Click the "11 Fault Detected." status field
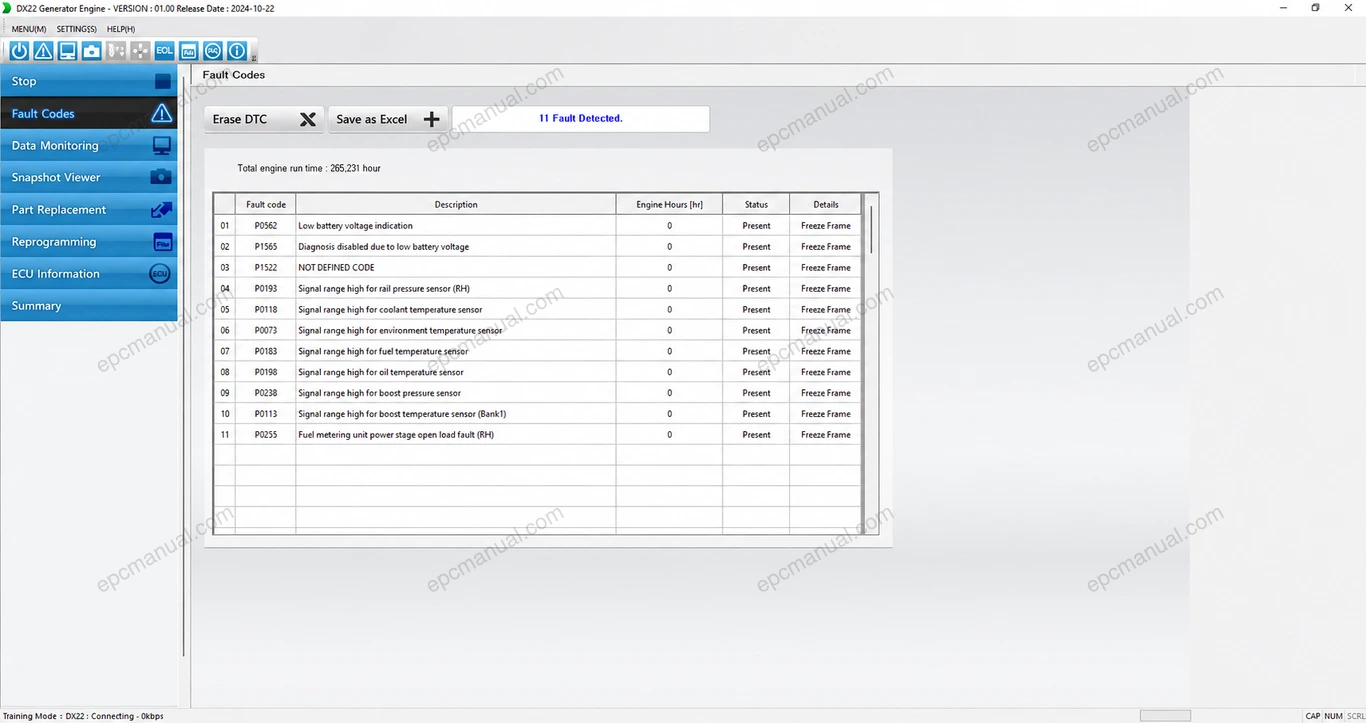This screenshot has height=723, width=1366. point(581,119)
